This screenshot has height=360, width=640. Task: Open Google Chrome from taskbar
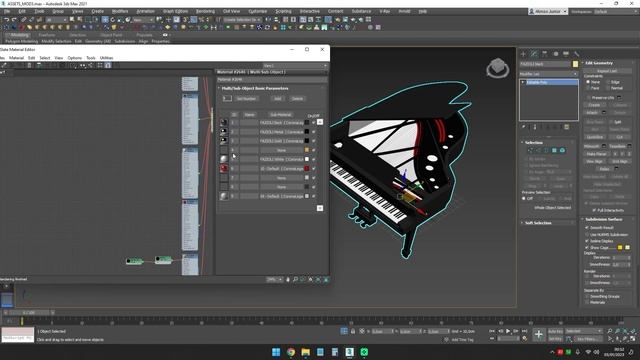[291, 352]
